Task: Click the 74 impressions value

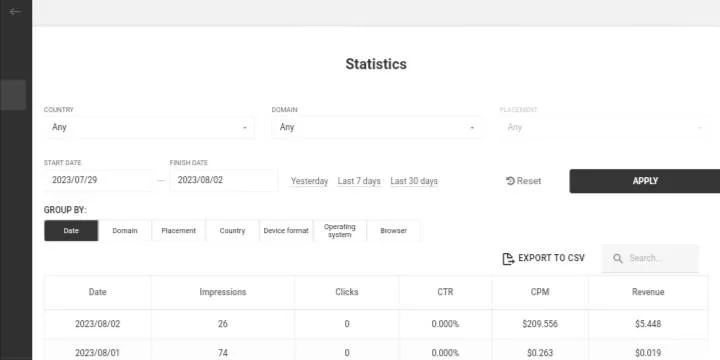Action: click(223, 353)
